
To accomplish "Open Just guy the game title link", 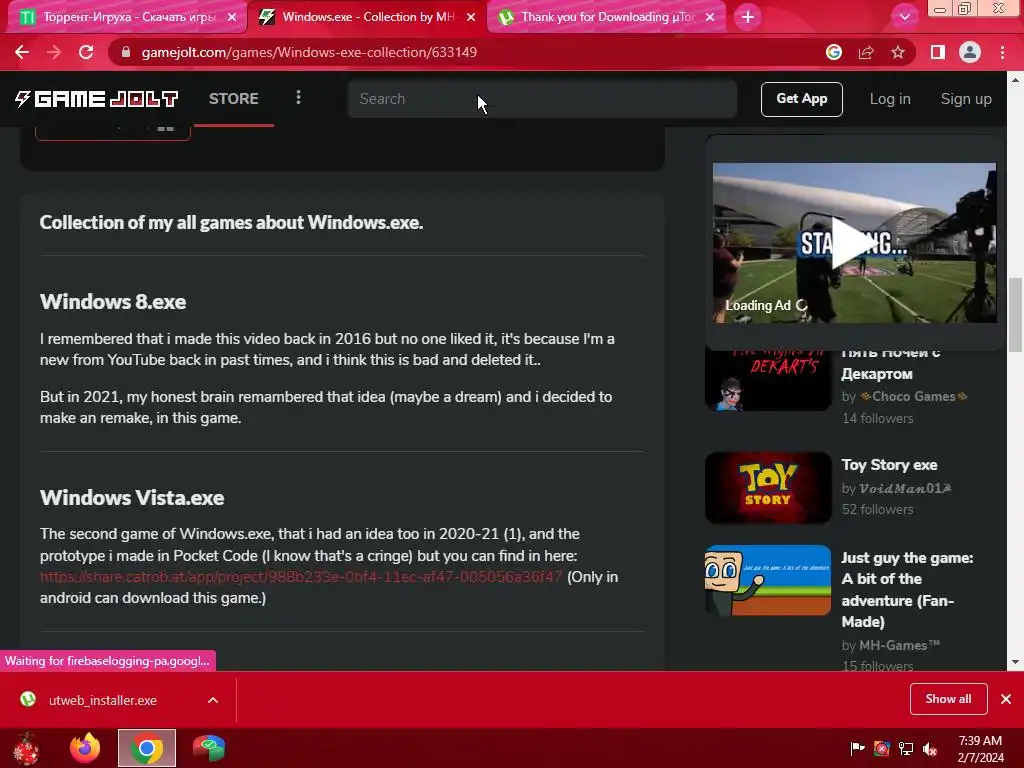I will (x=907, y=590).
